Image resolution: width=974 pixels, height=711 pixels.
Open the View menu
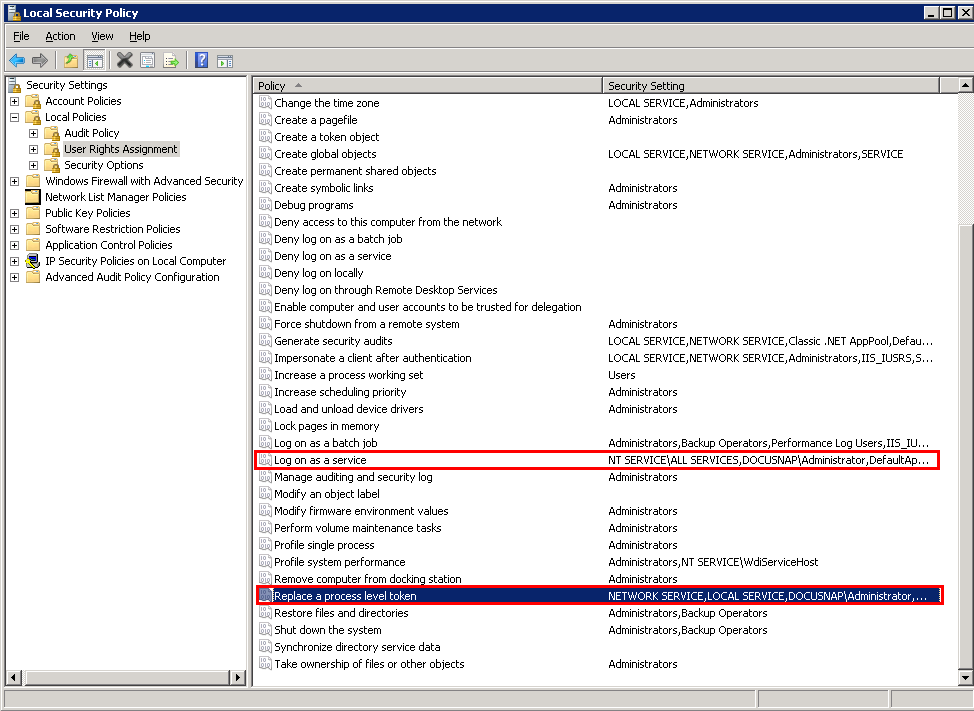pyautogui.click(x=102, y=36)
